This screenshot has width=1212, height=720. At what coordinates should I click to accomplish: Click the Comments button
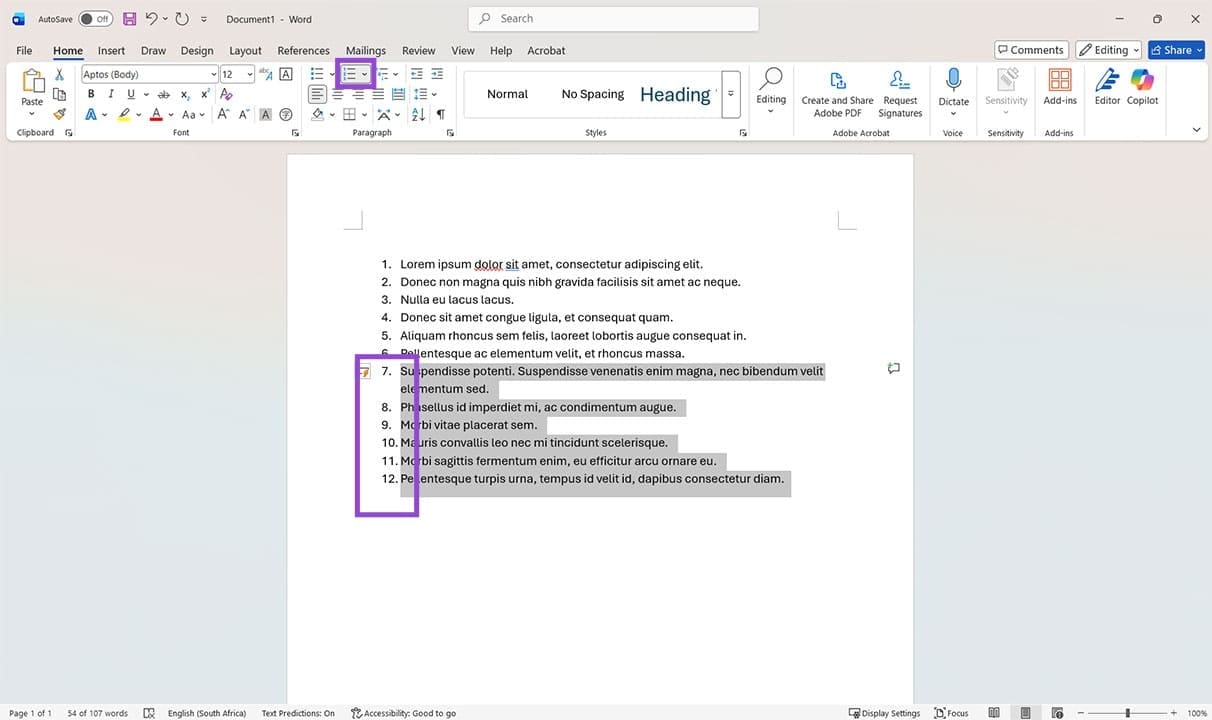pyautogui.click(x=1030, y=49)
